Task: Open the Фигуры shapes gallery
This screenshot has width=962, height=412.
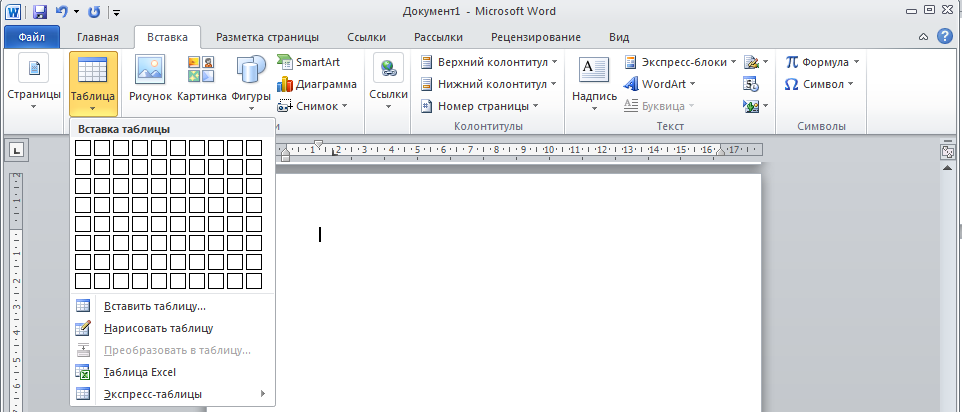Action: click(251, 83)
